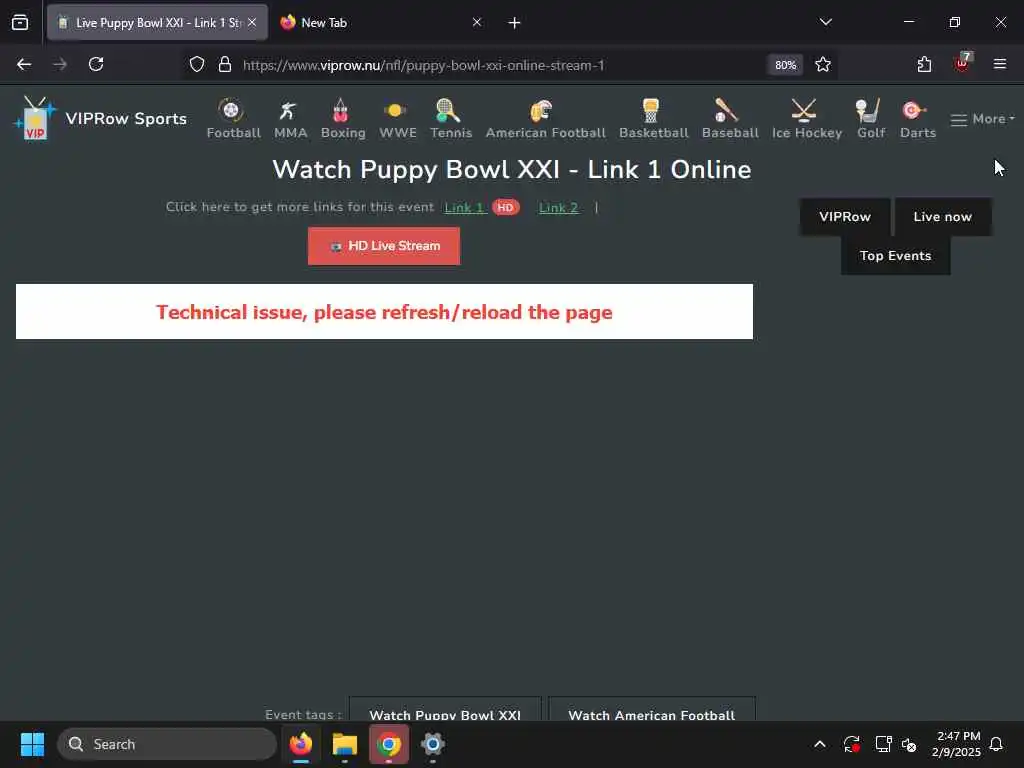
Task: Open the Golf category
Action: click(871, 119)
